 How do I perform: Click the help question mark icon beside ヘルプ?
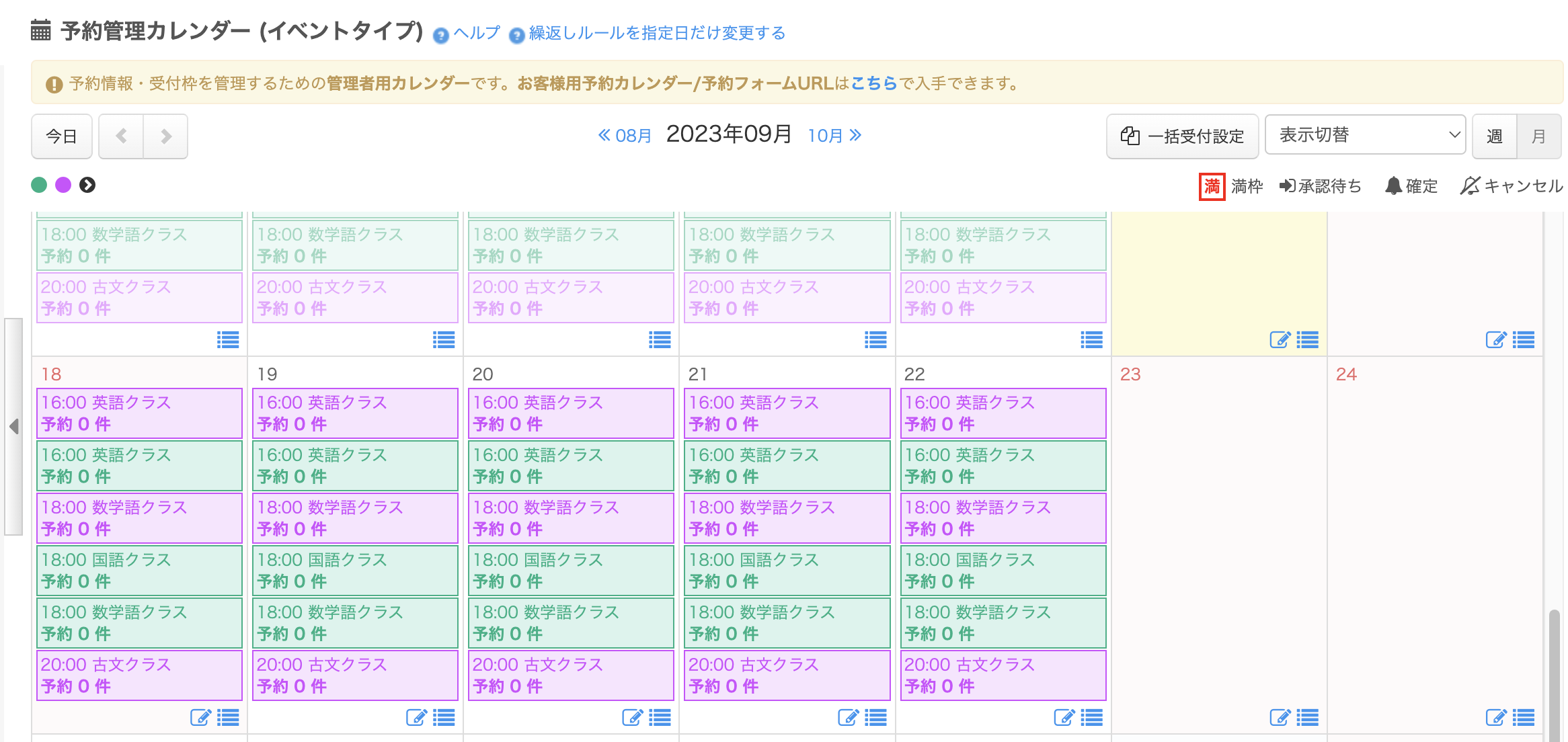pyautogui.click(x=440, y=36)
